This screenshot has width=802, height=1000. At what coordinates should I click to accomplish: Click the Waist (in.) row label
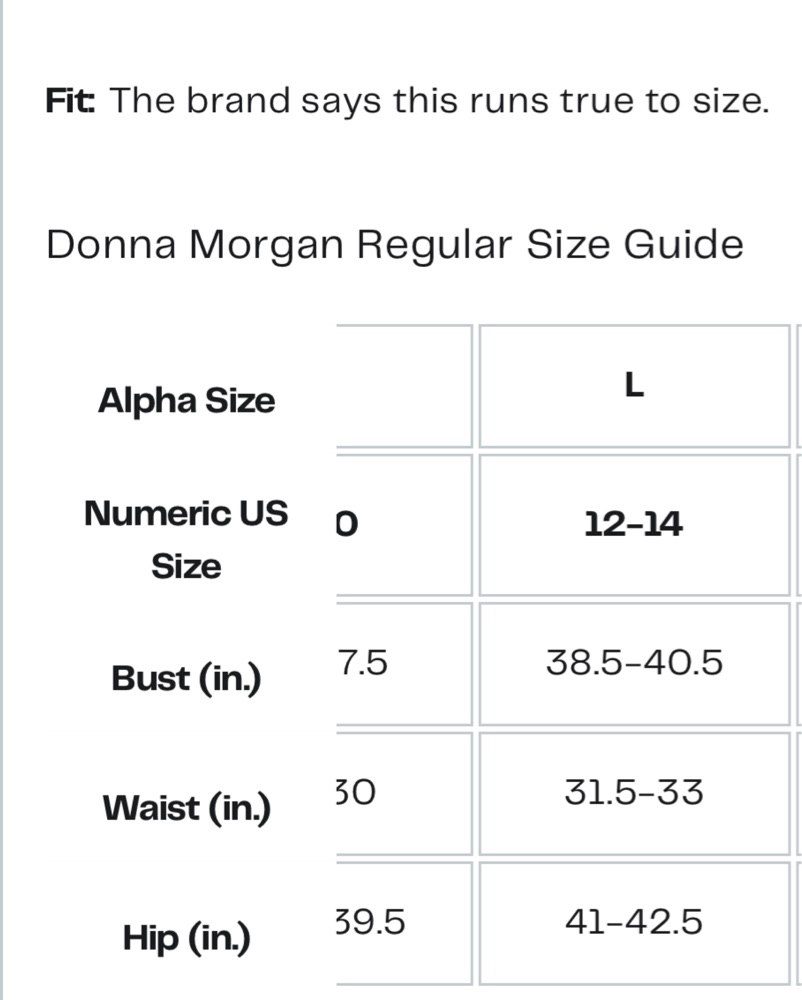coord(186,808)
